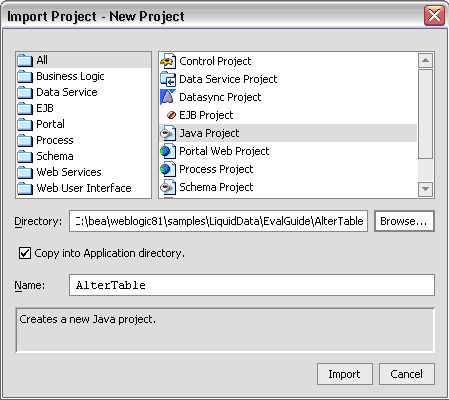Select Data Service Project text
The width and height of the screenshot is (449, 400).
(x=228, y=79)
